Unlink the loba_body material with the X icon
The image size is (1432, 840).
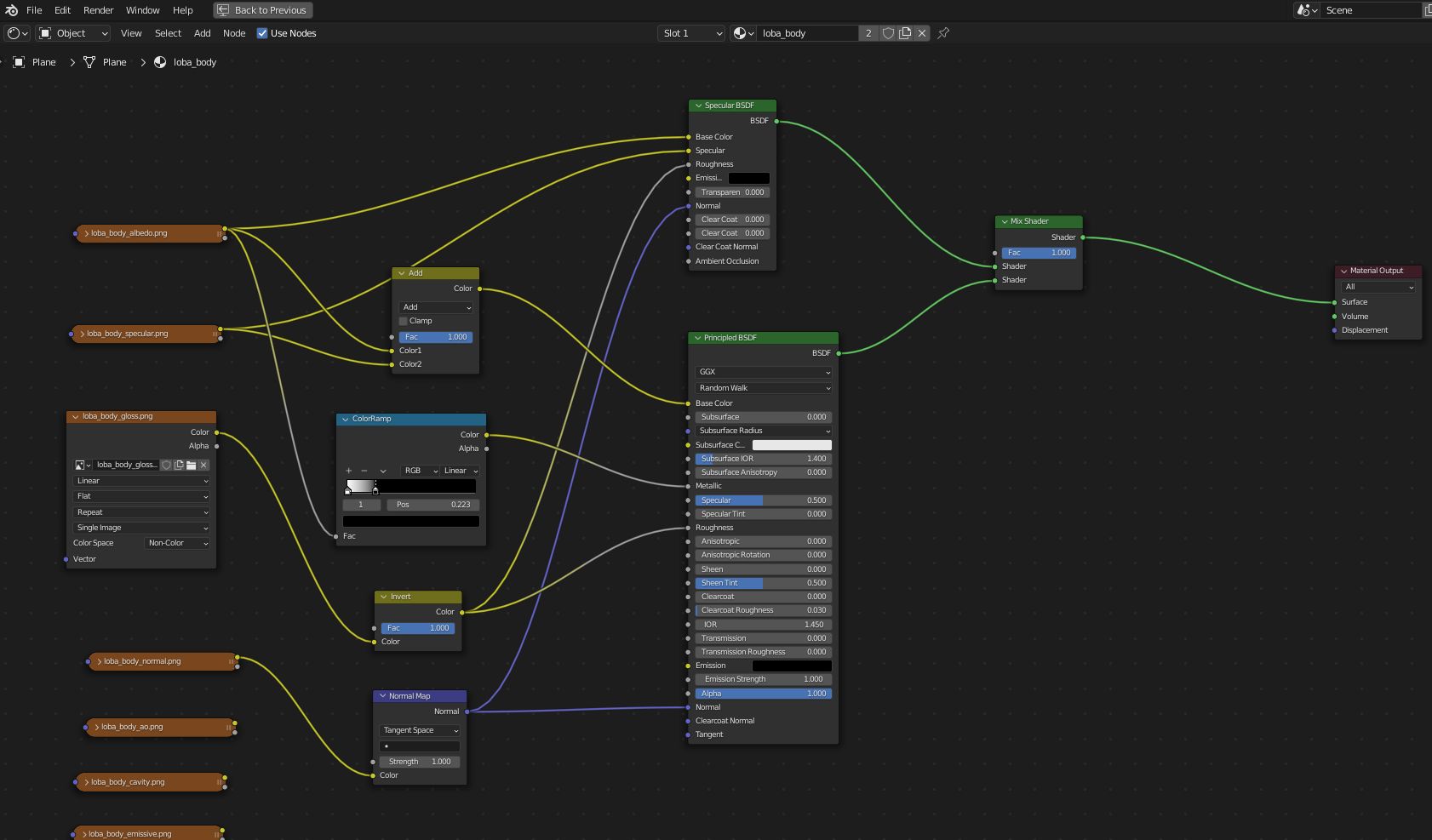[x=922, y=33]
